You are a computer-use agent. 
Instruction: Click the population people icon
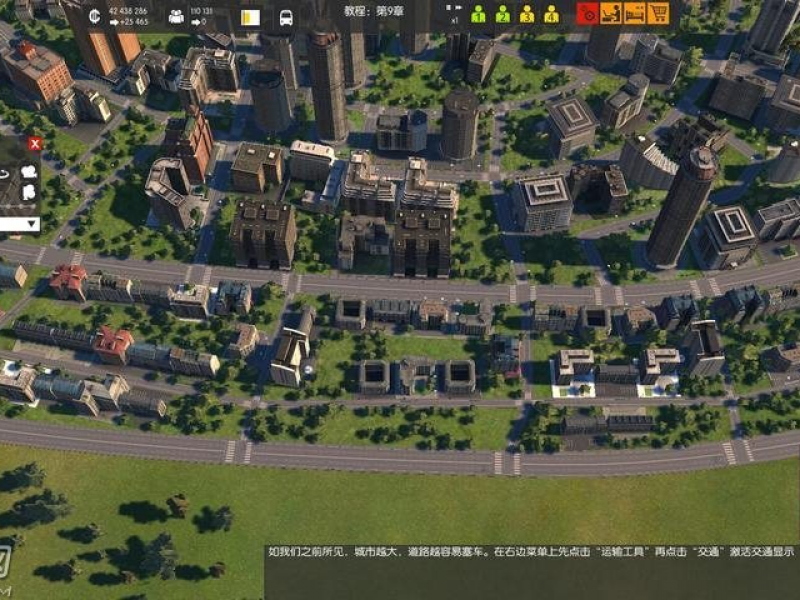coord(176,17)
